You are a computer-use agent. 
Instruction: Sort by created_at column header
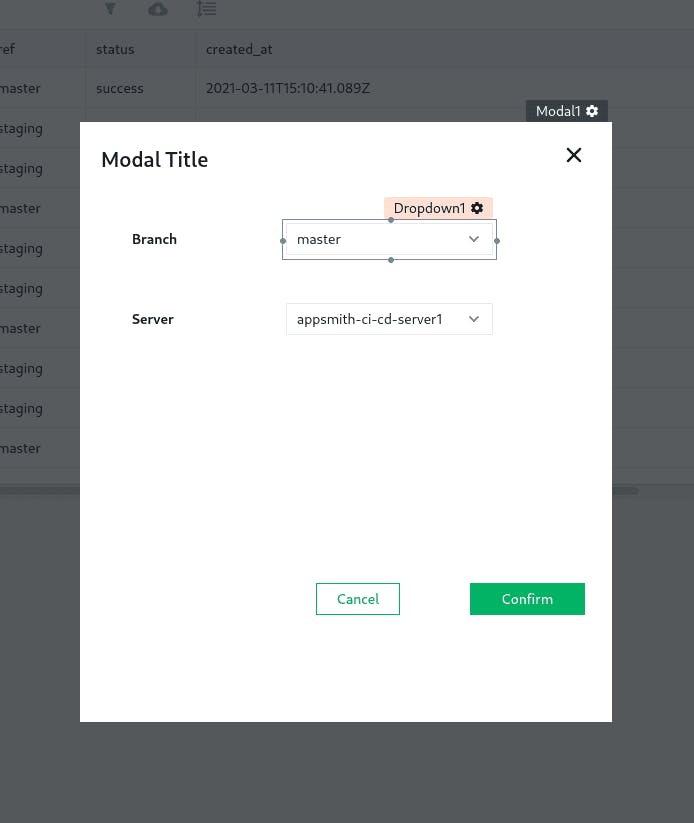coord(239,49)
